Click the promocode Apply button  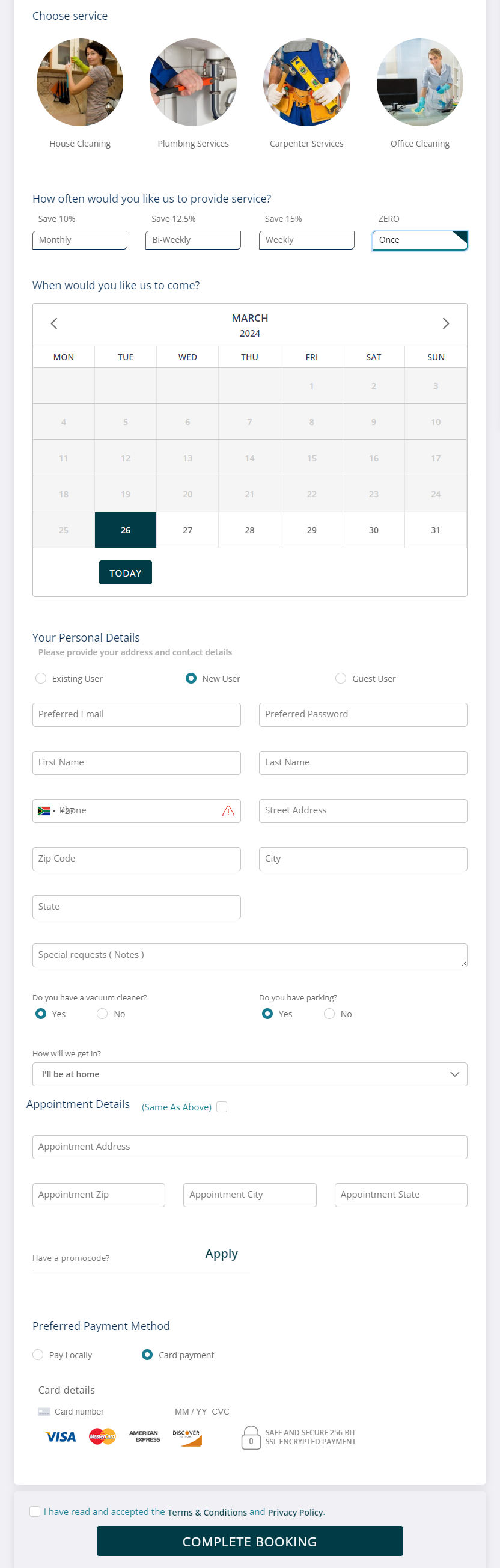[221, 1254]
